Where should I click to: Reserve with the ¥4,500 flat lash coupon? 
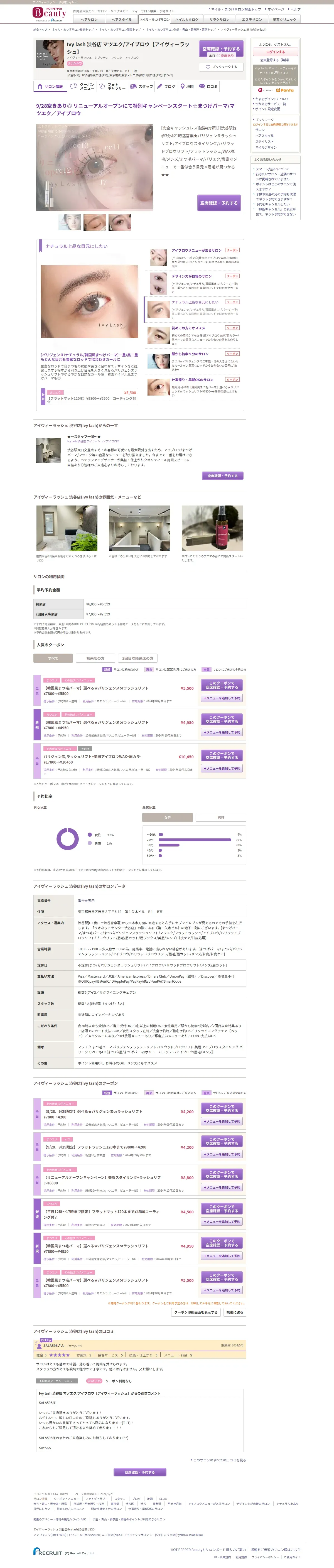tap(222, 1209)
